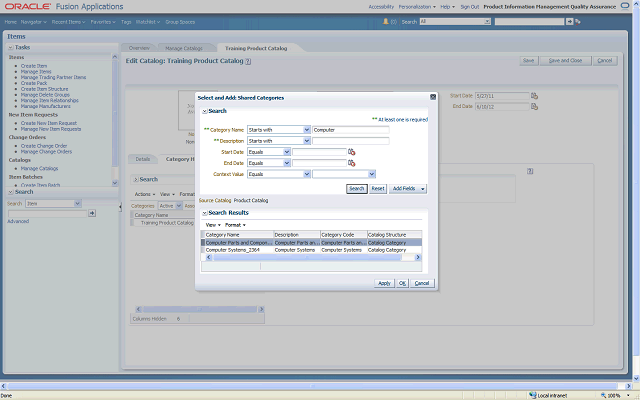Open Category Name operator dropdown
This screenshot has height=400, width=640.
307,130
